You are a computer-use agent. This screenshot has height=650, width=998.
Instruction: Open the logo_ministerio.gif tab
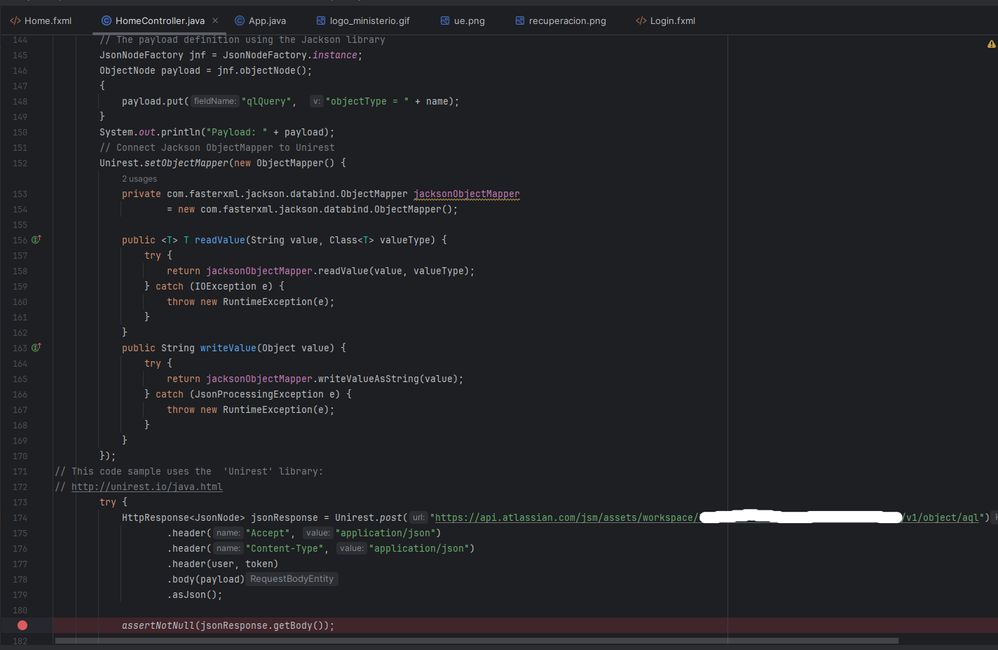click(363, 21)
